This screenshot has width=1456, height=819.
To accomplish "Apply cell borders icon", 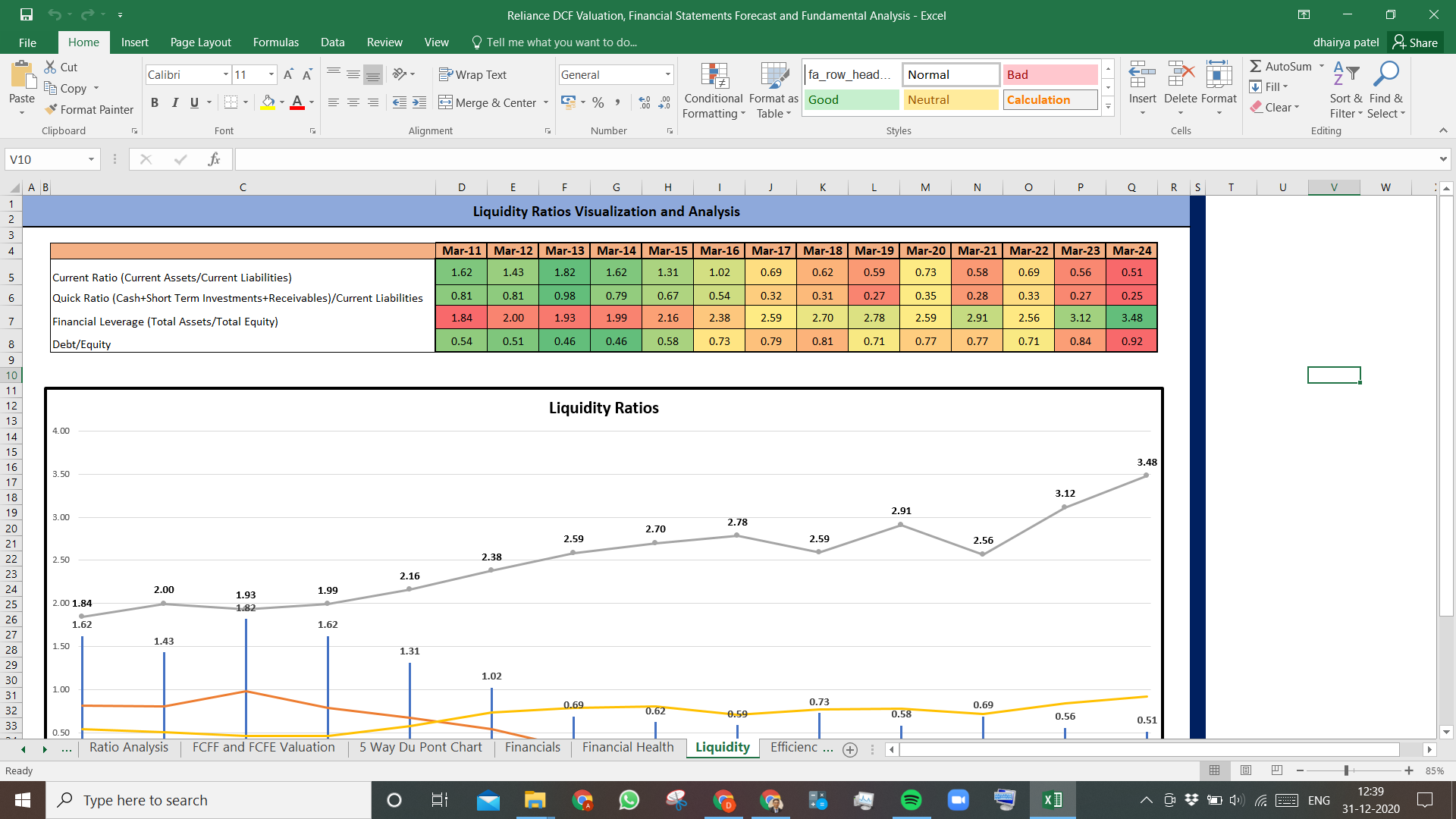I will click(x=231, y=102).
